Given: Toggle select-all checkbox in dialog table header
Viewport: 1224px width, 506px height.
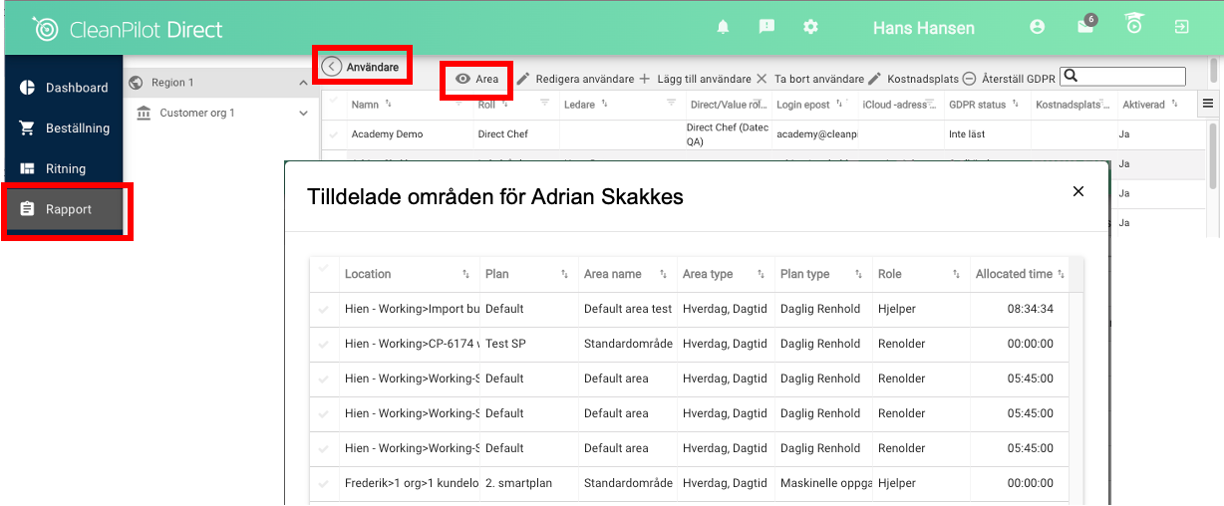Looking at the screenshot, I should [323, 271].
